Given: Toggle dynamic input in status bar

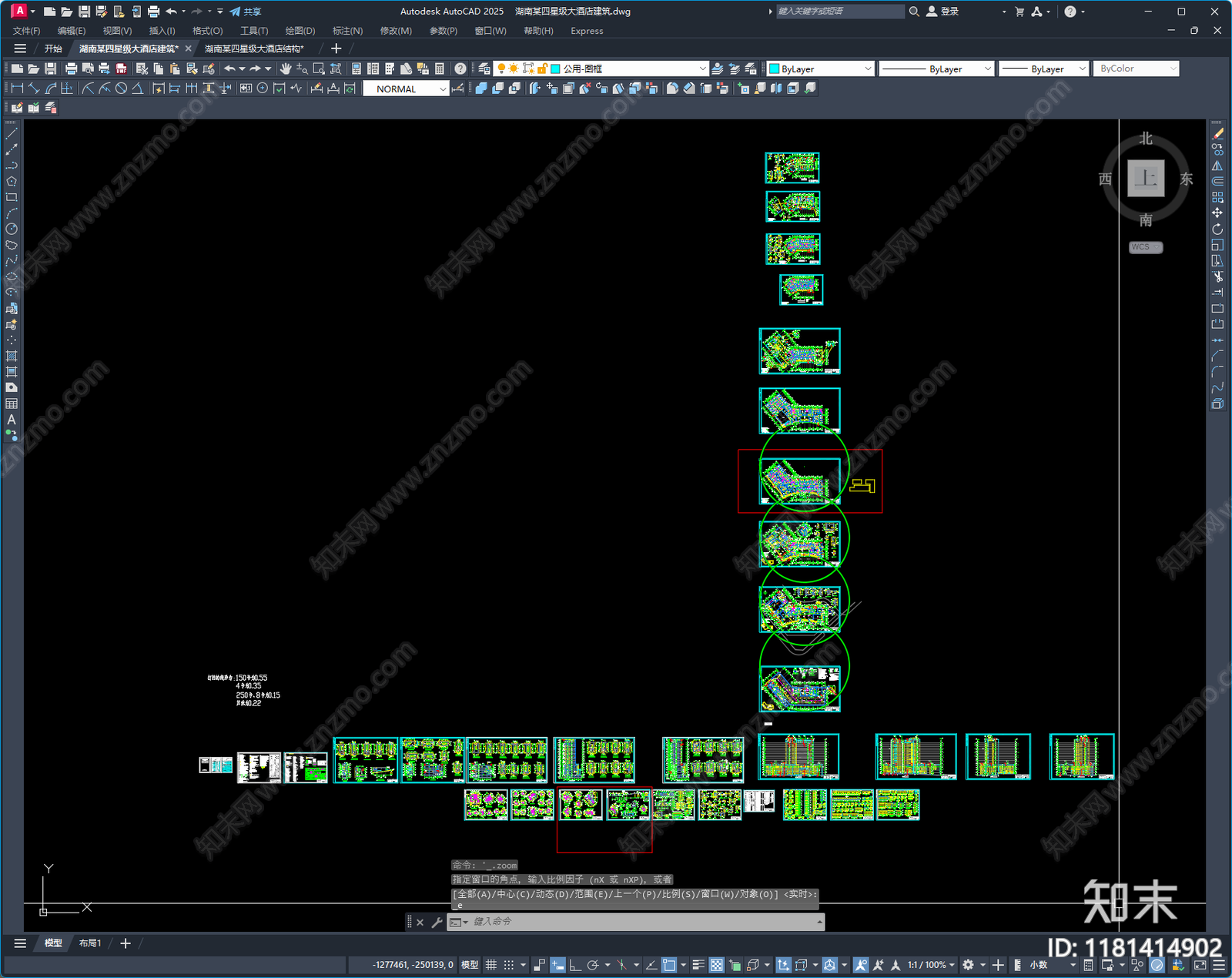Looking at the screenshot, I should point(557,965).
